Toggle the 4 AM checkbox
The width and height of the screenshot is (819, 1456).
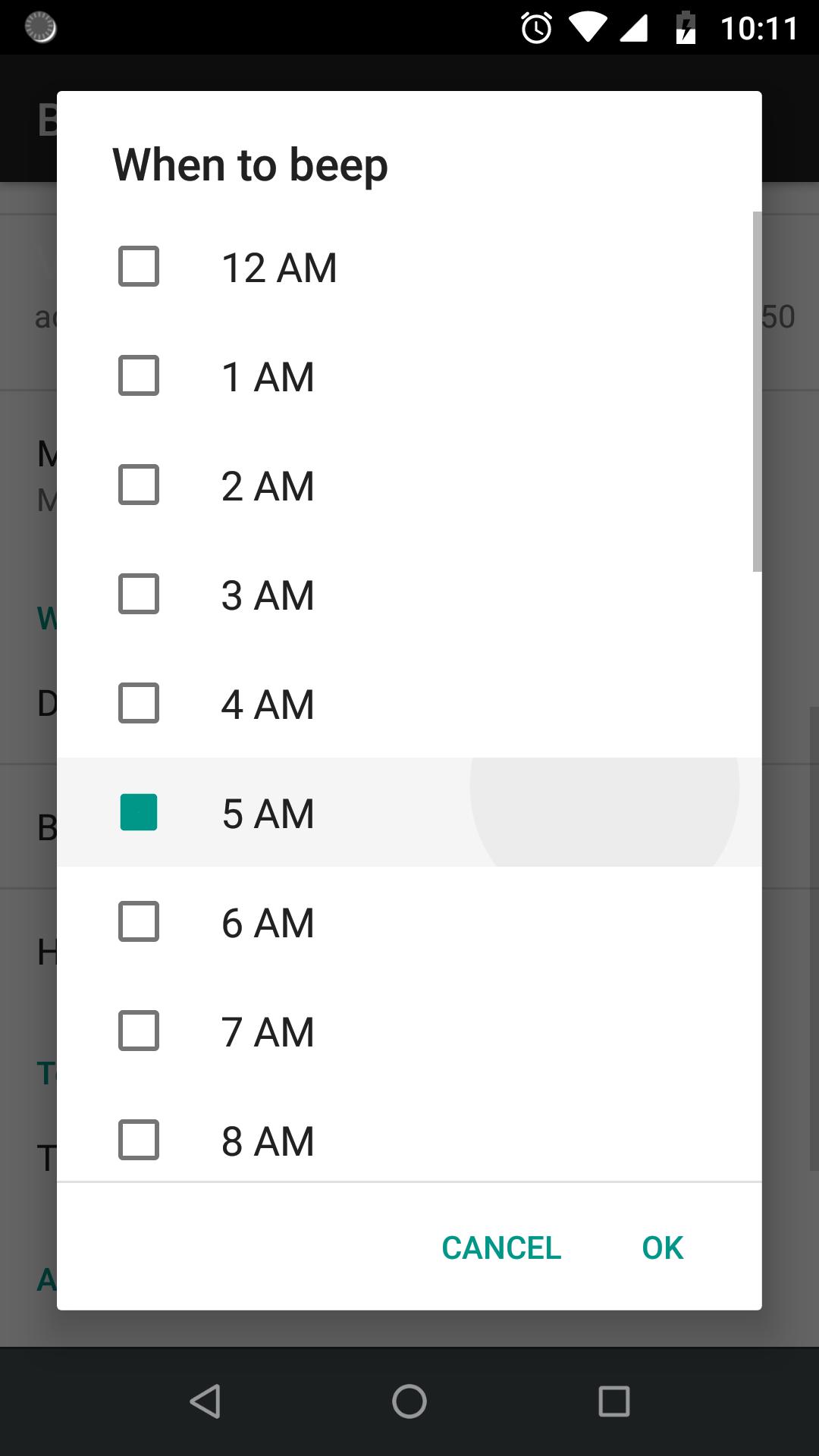(139, 704)
